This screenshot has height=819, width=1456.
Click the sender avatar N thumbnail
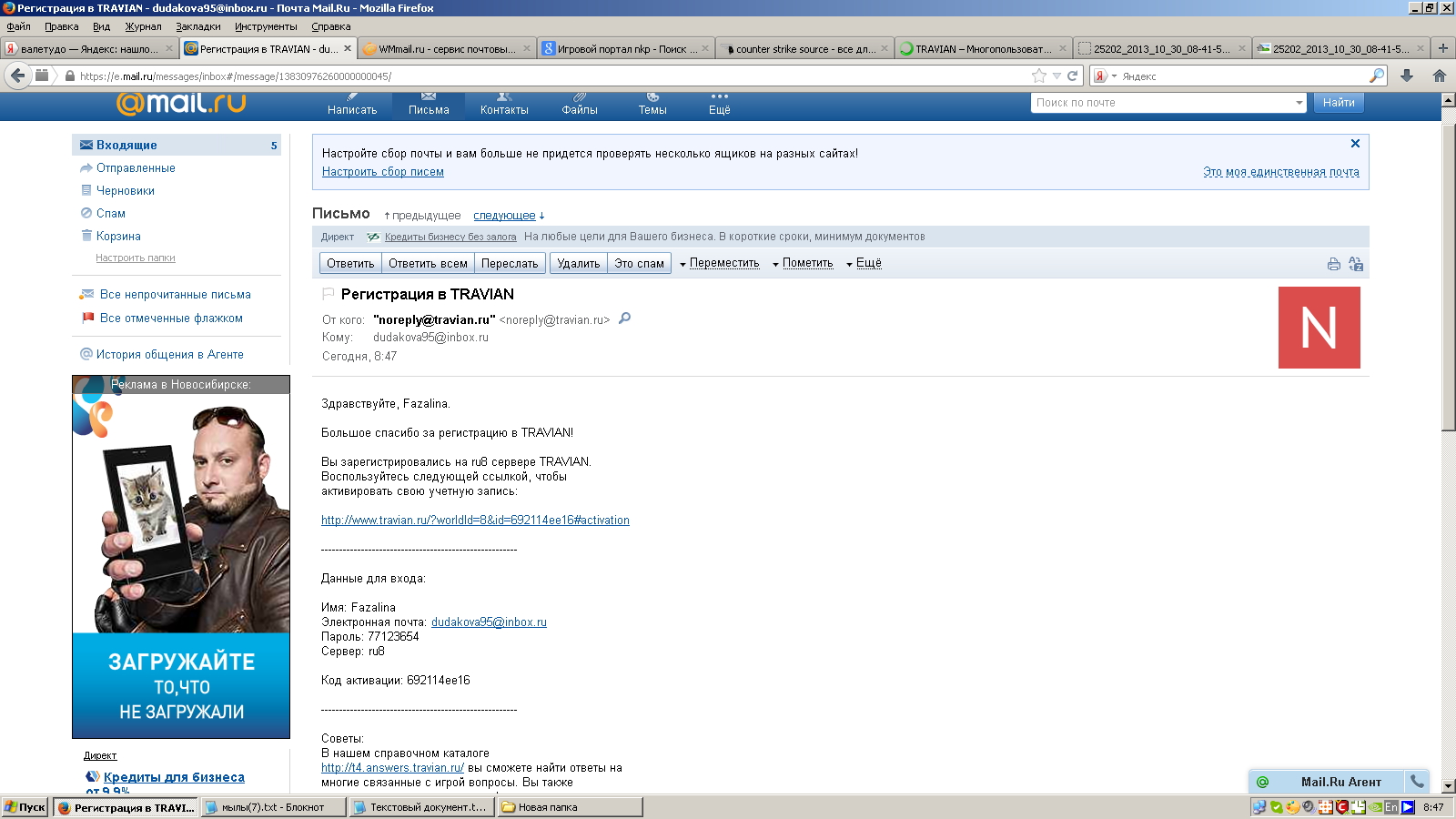[x=1319, y=328]
